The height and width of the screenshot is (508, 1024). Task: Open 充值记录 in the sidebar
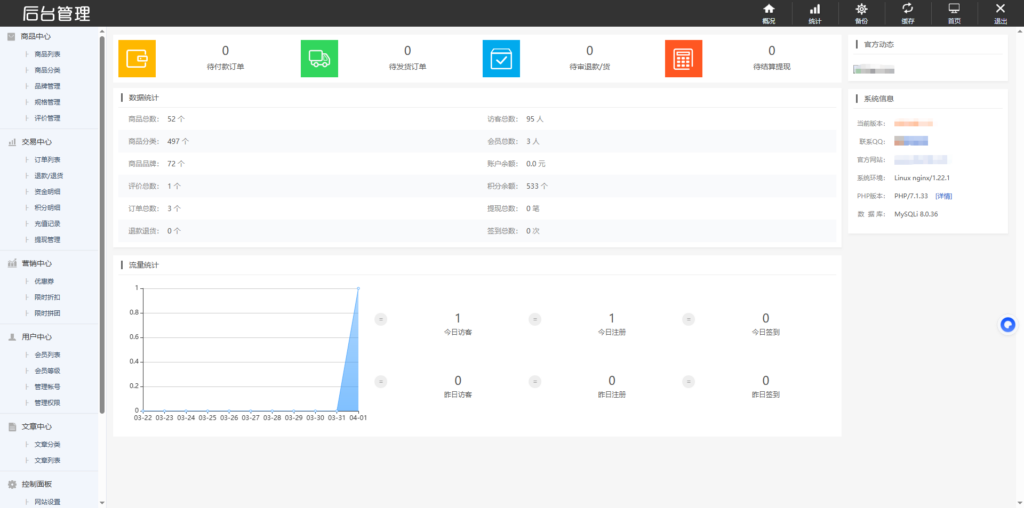point(47,223)
